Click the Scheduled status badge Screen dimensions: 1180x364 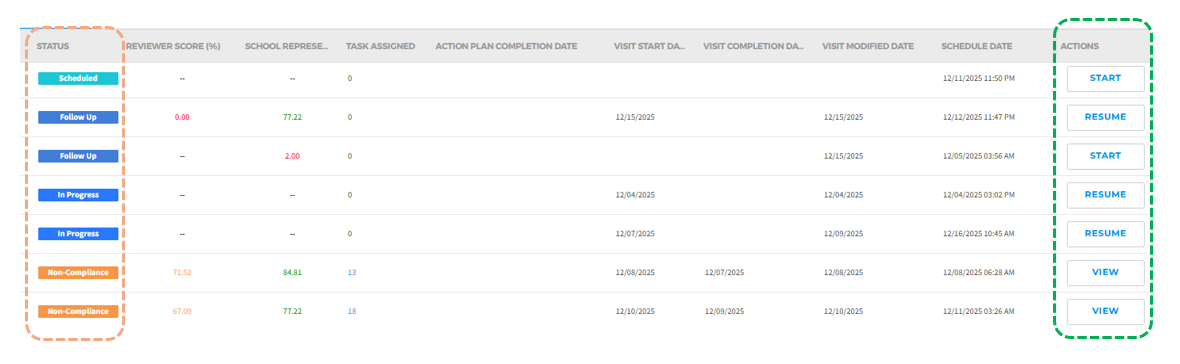[78, 78]
